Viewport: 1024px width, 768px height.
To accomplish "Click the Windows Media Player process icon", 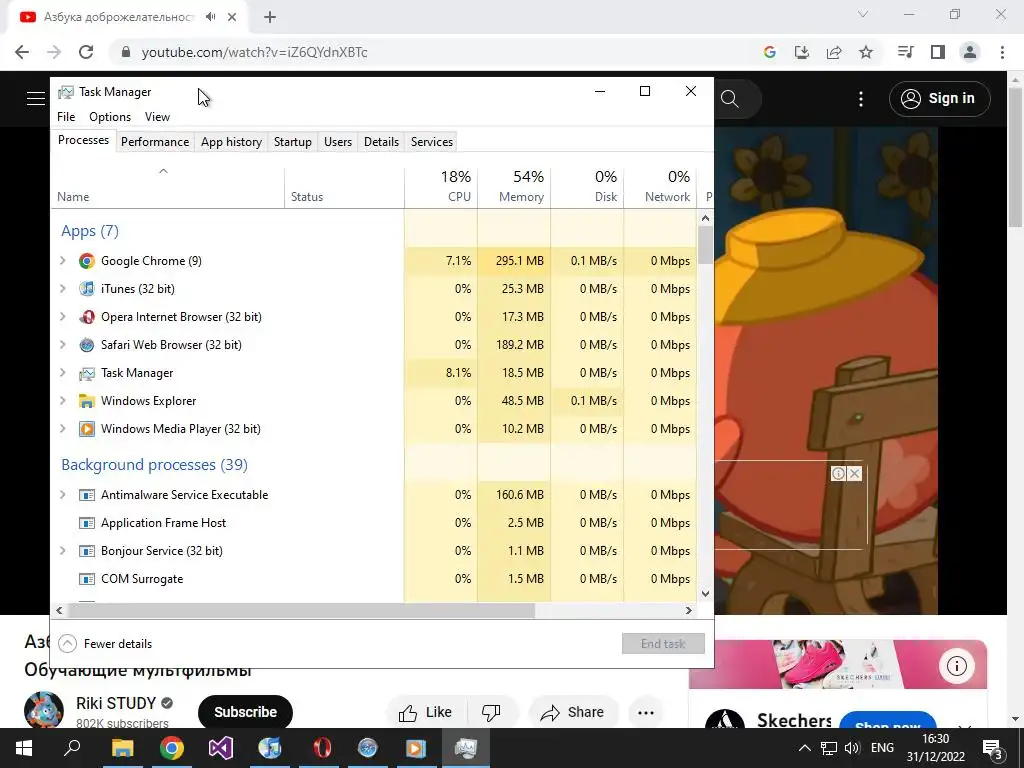I will 86,429.
